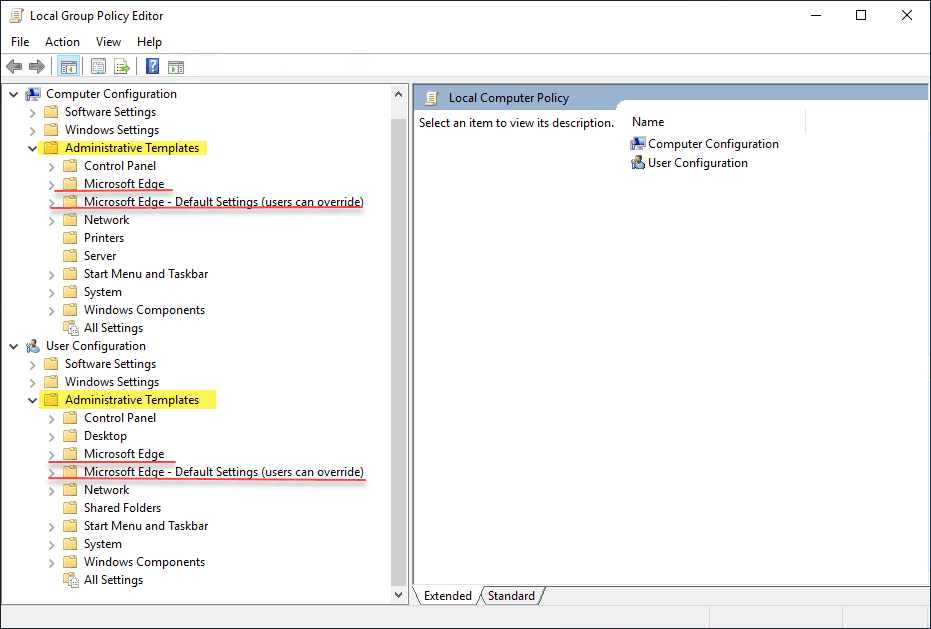Expand Windows Settings under User Configuration

(x=33, y=382)
